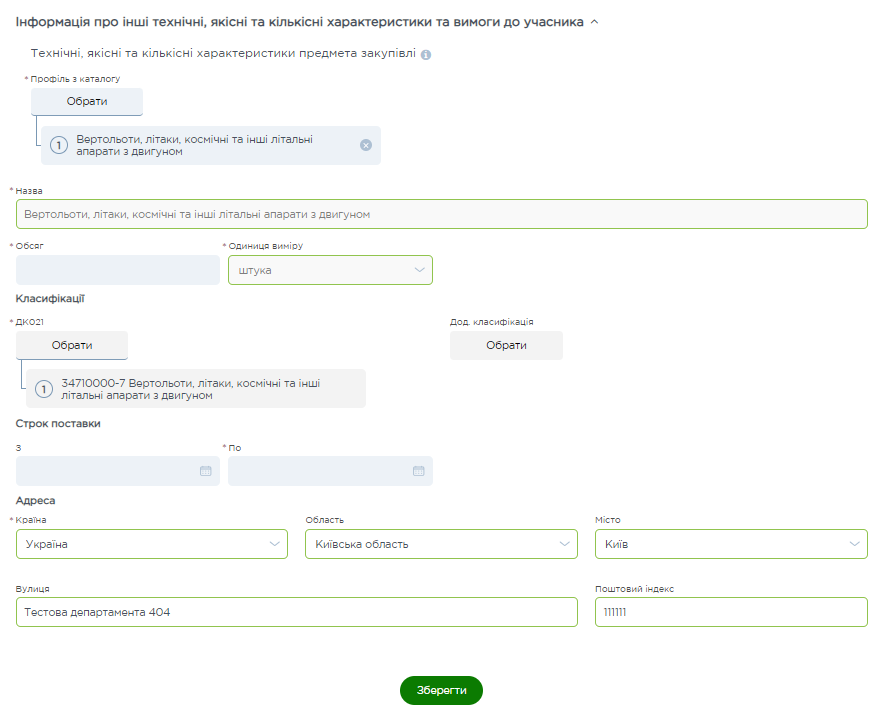890x715 pixels.
Task: Expand the Область dropdown list
Action: coord(441,544)
